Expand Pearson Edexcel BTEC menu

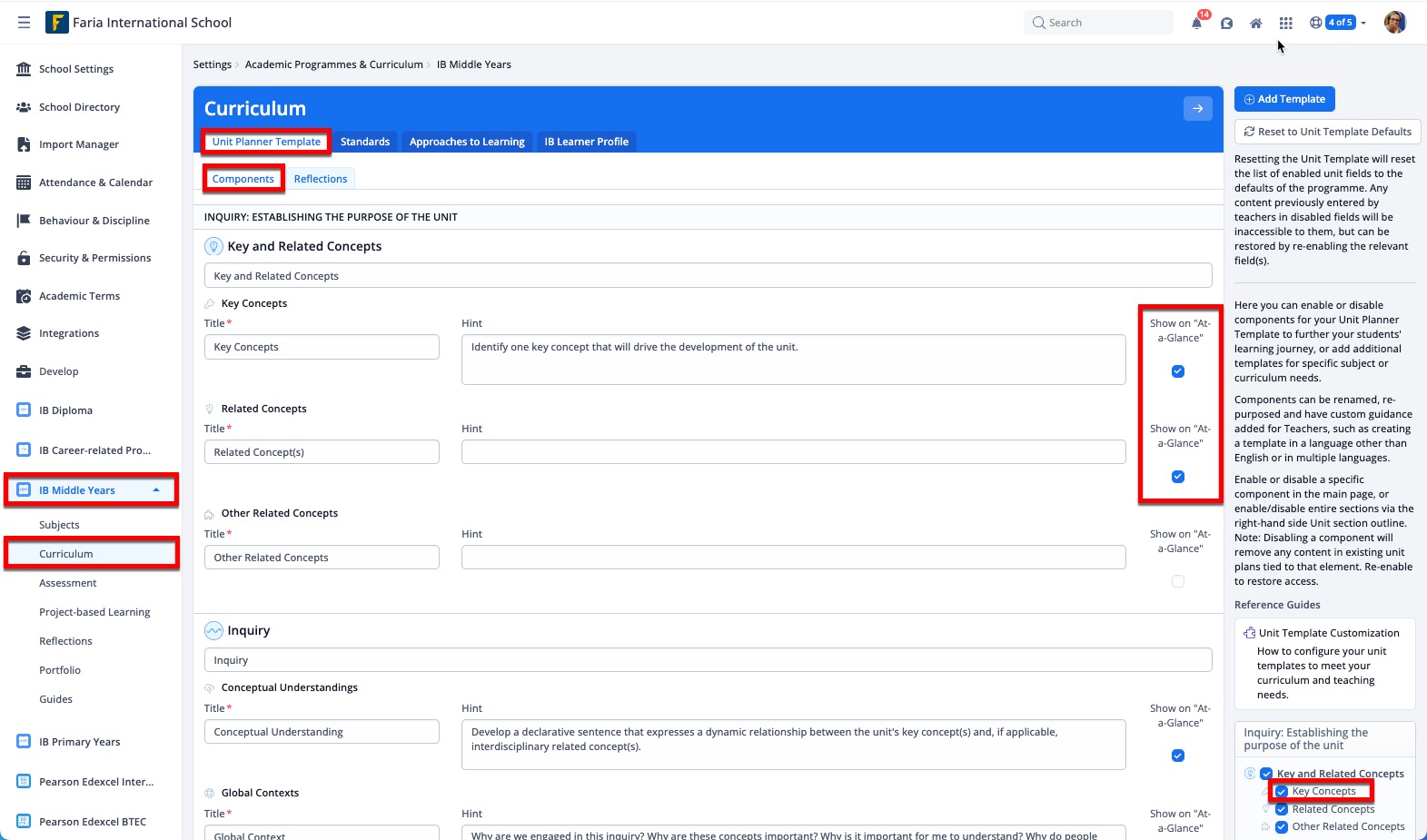tap(91, 822)
